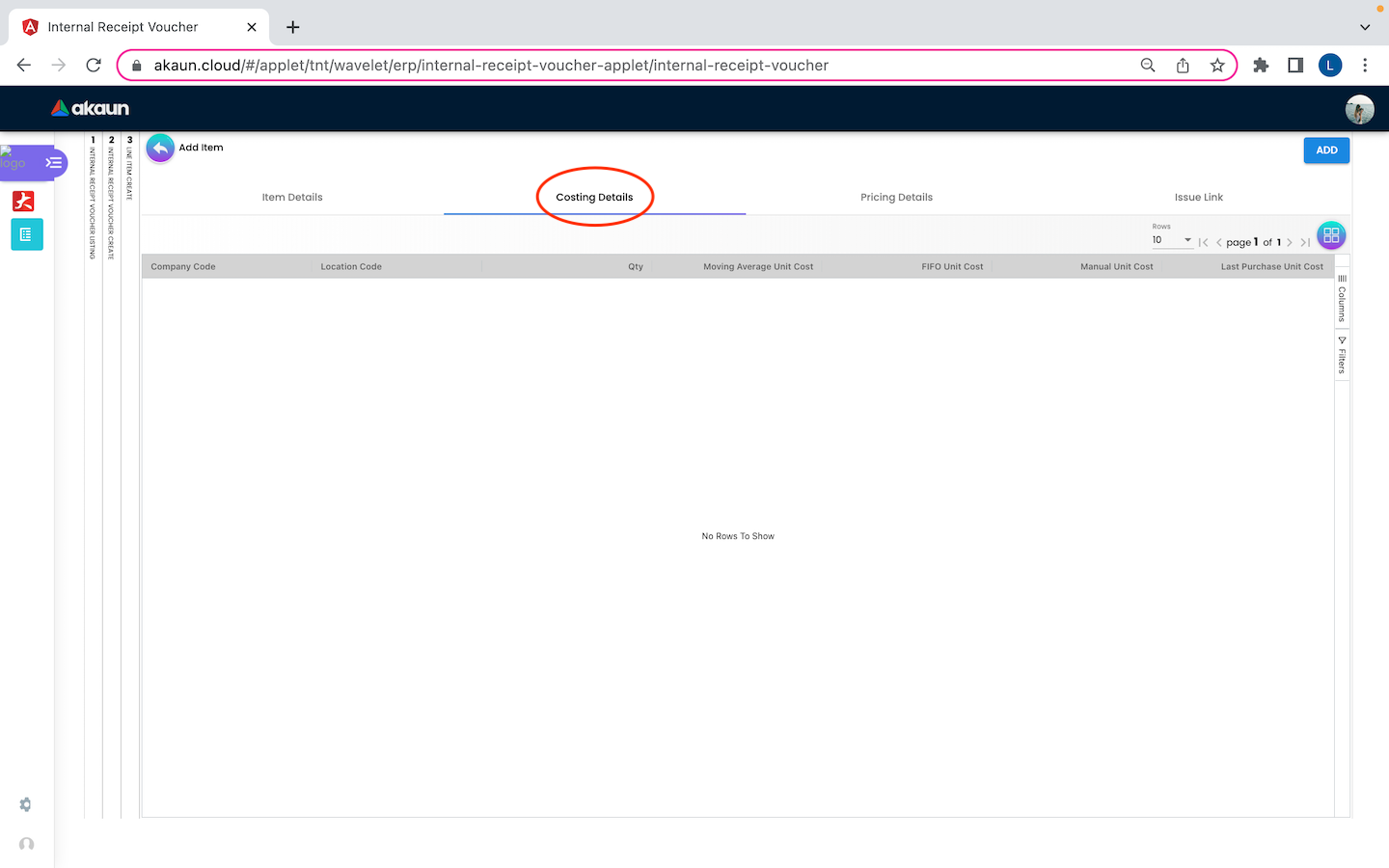This screenshot has height=868, width=1389.
Task: Open the Internal Receipt Voucher Create vertical tab
Action: point(112,198)
